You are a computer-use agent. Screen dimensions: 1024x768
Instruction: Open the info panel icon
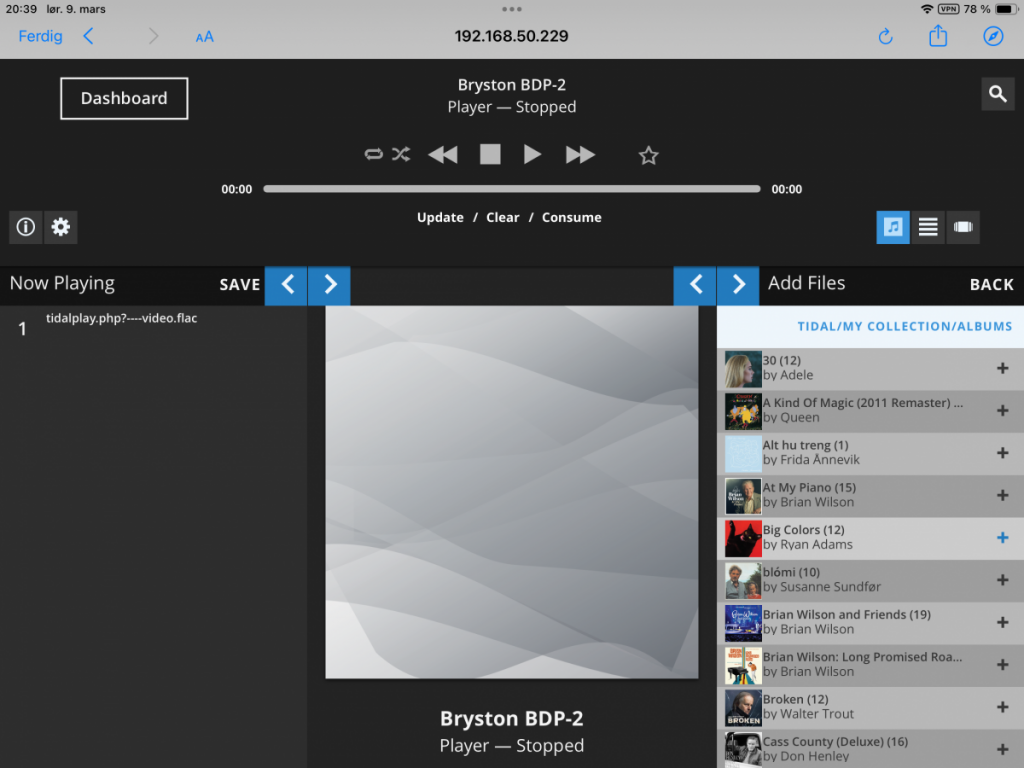[x=25, y=227]
